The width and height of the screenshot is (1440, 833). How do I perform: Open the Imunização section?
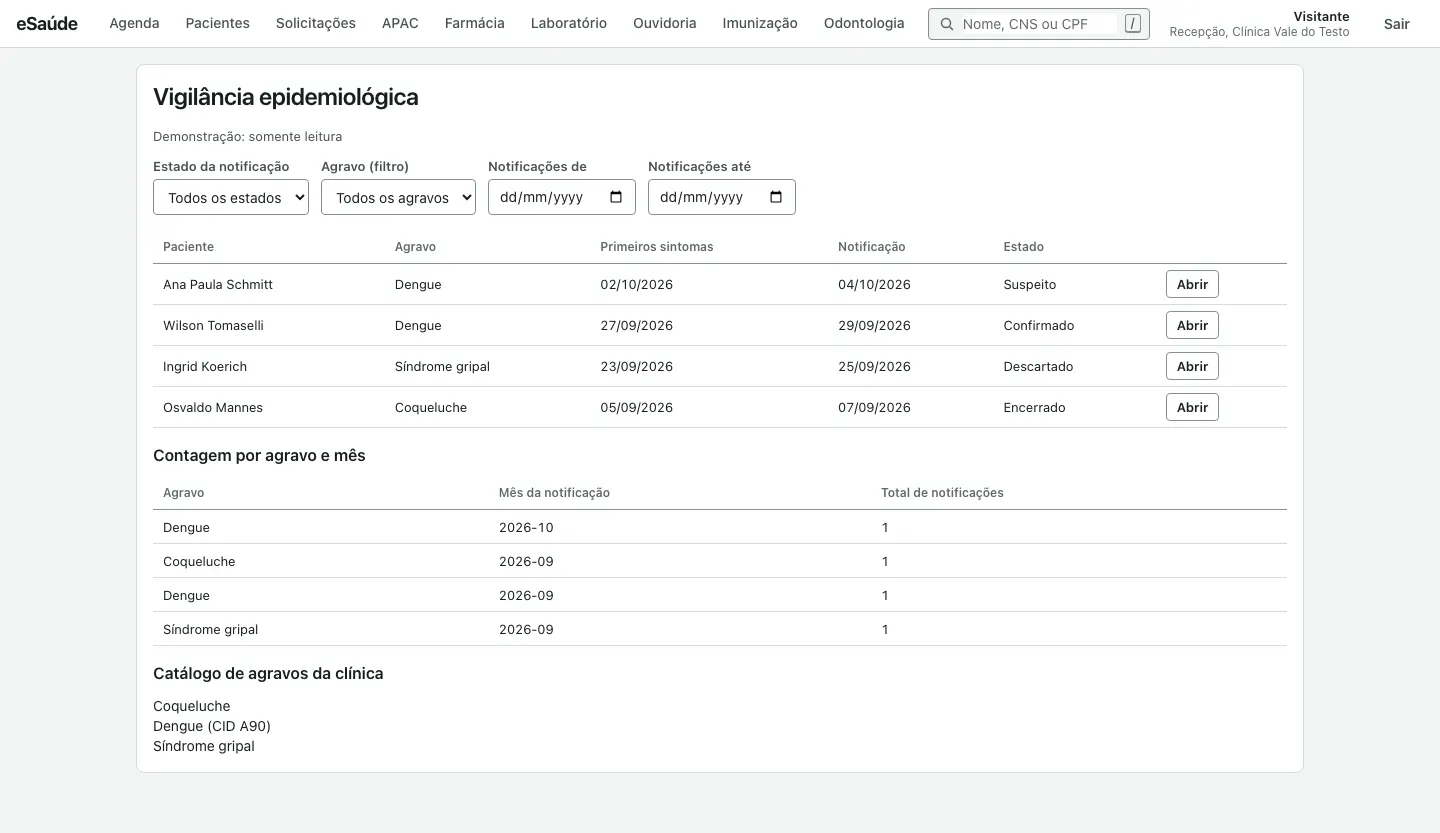(x=760, y=23)
